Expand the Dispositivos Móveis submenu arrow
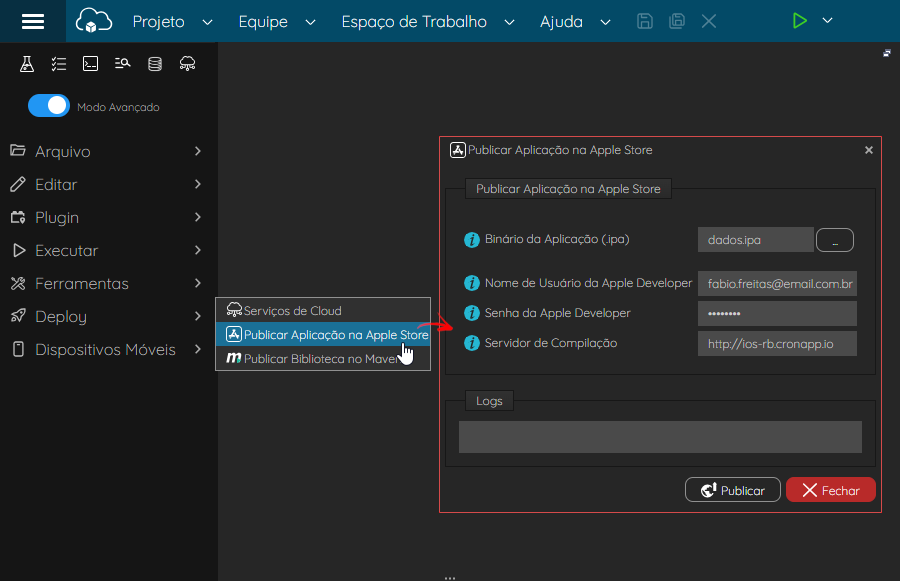Viewport: 900px width, 581px height. click(198, 349)
